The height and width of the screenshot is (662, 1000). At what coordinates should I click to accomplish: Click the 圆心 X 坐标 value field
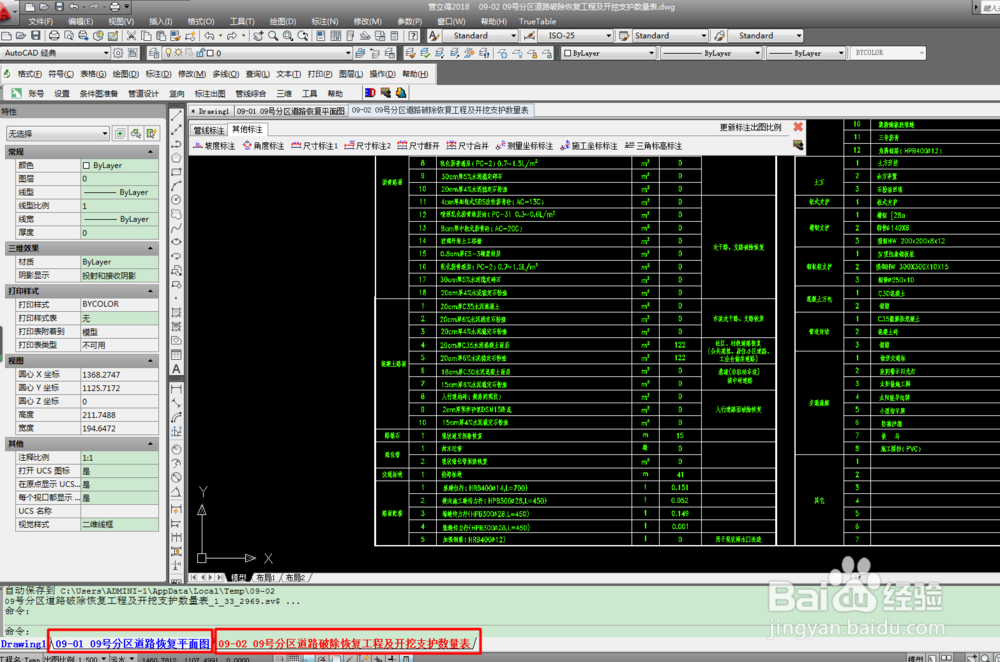pos(119,374)
